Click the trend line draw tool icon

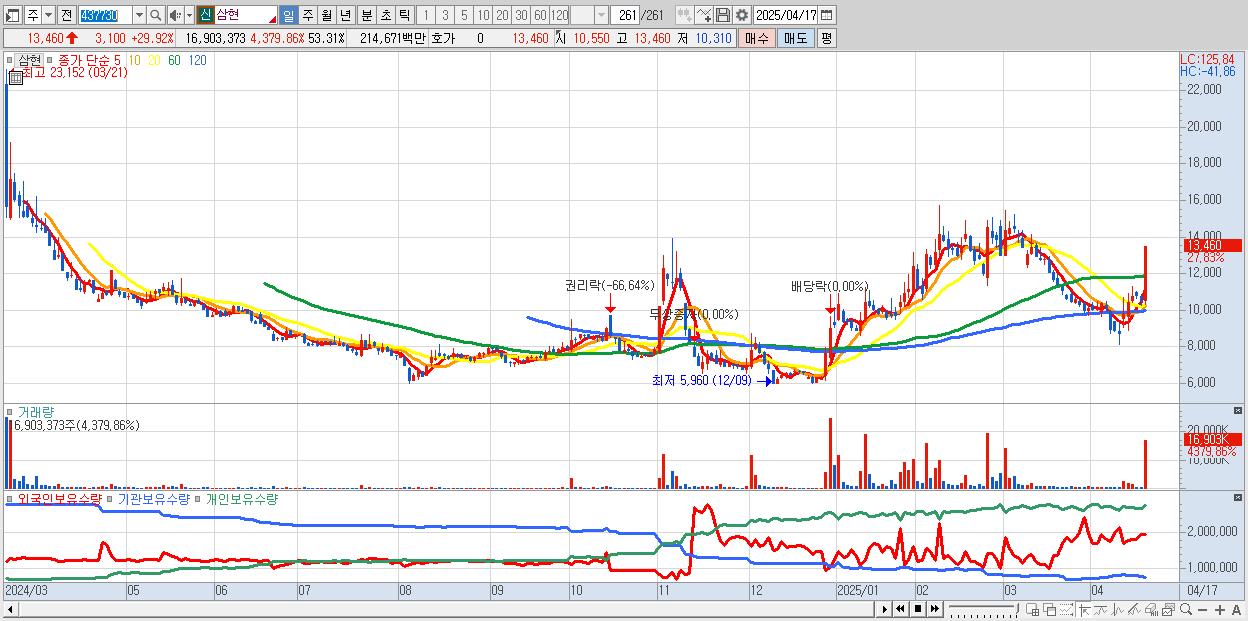pos(1134,610)
